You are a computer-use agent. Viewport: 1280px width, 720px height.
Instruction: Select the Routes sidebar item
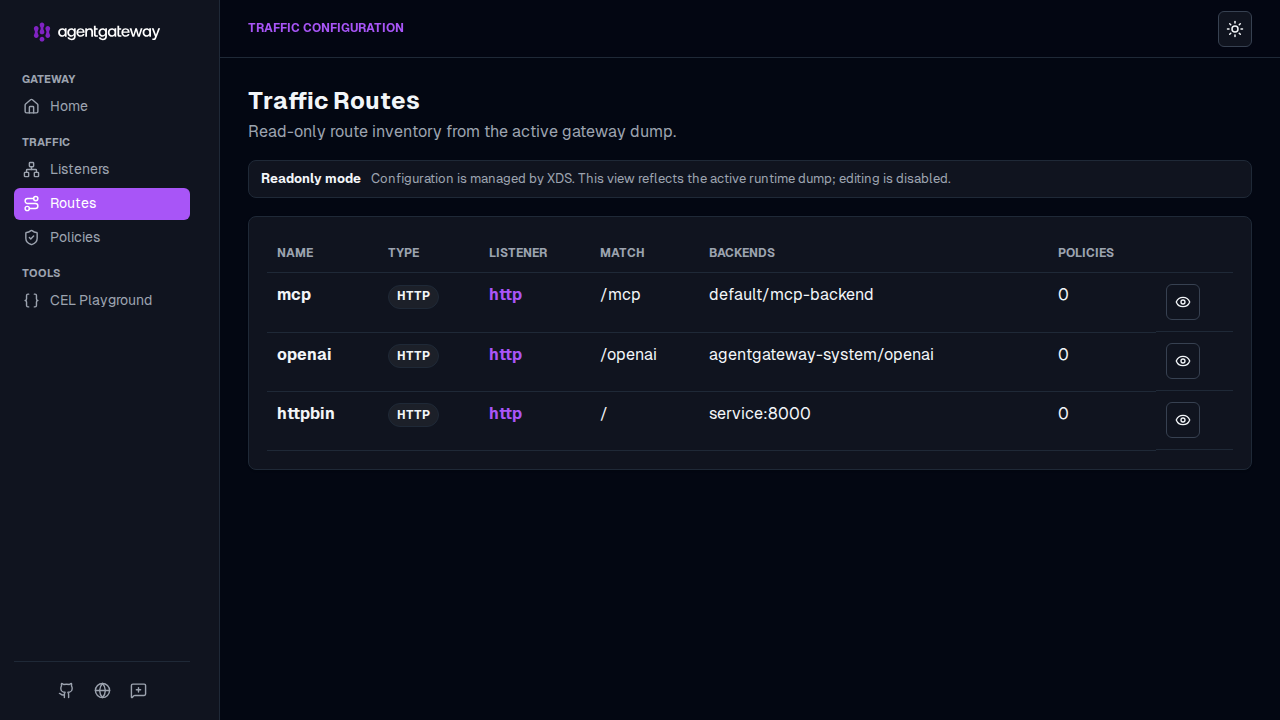click(102, 203)
